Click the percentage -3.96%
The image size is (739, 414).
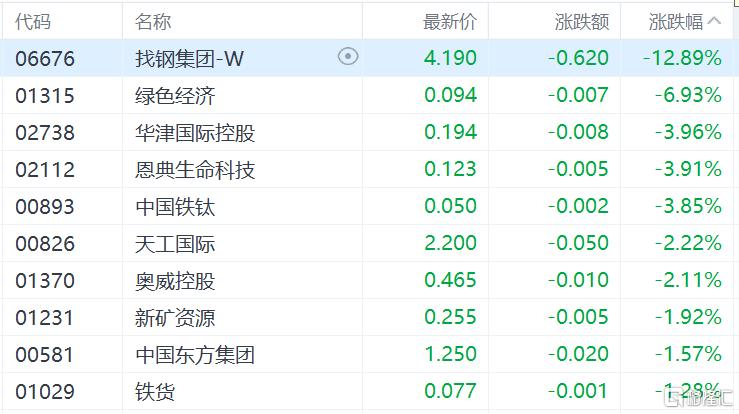(x=689, y=132)
